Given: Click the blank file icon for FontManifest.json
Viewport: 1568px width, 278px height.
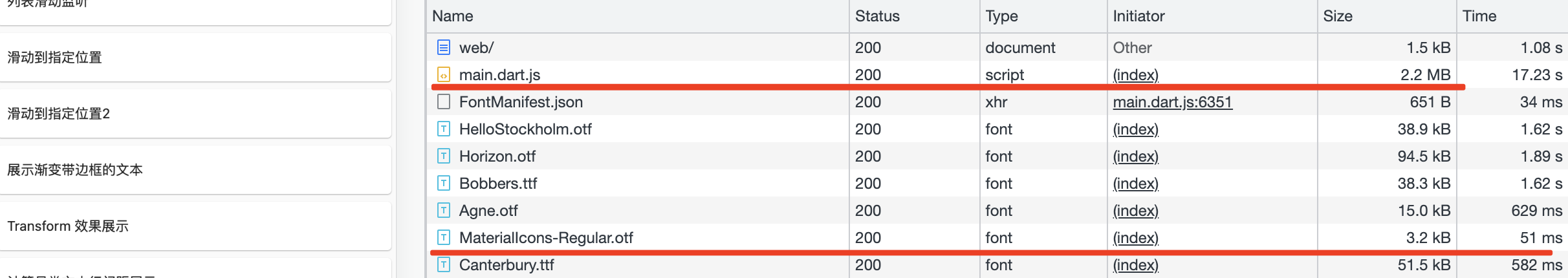Looking at the screenshot, I should pos(443,102).
